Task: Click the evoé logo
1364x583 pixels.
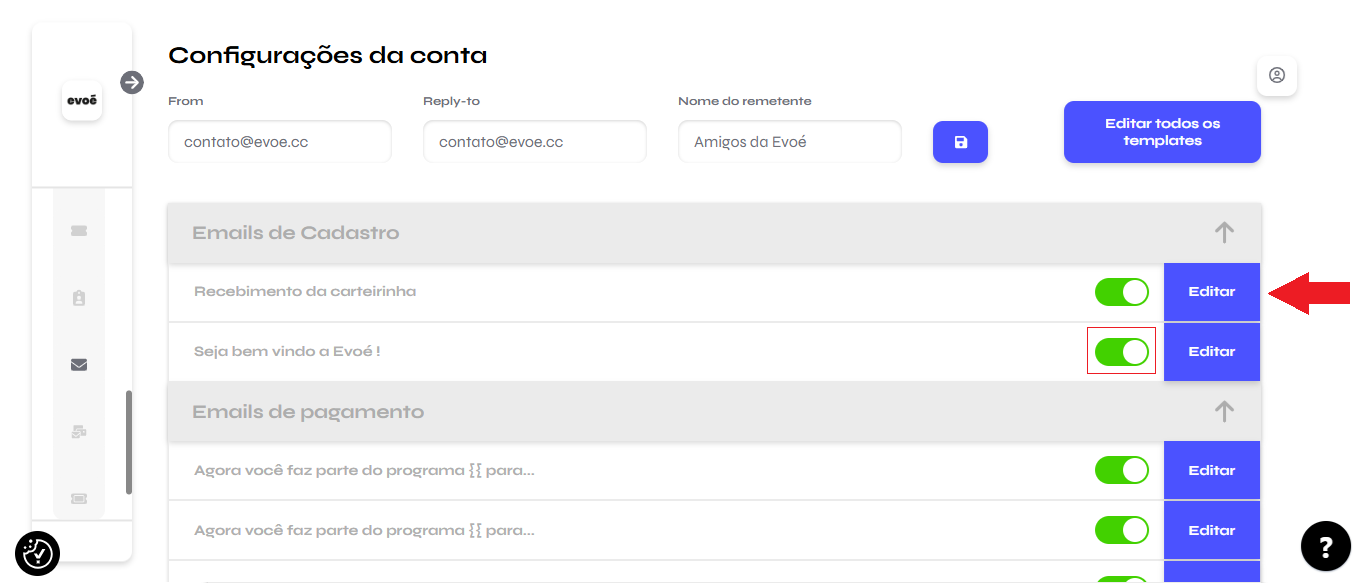Action: tap(82, 100)
